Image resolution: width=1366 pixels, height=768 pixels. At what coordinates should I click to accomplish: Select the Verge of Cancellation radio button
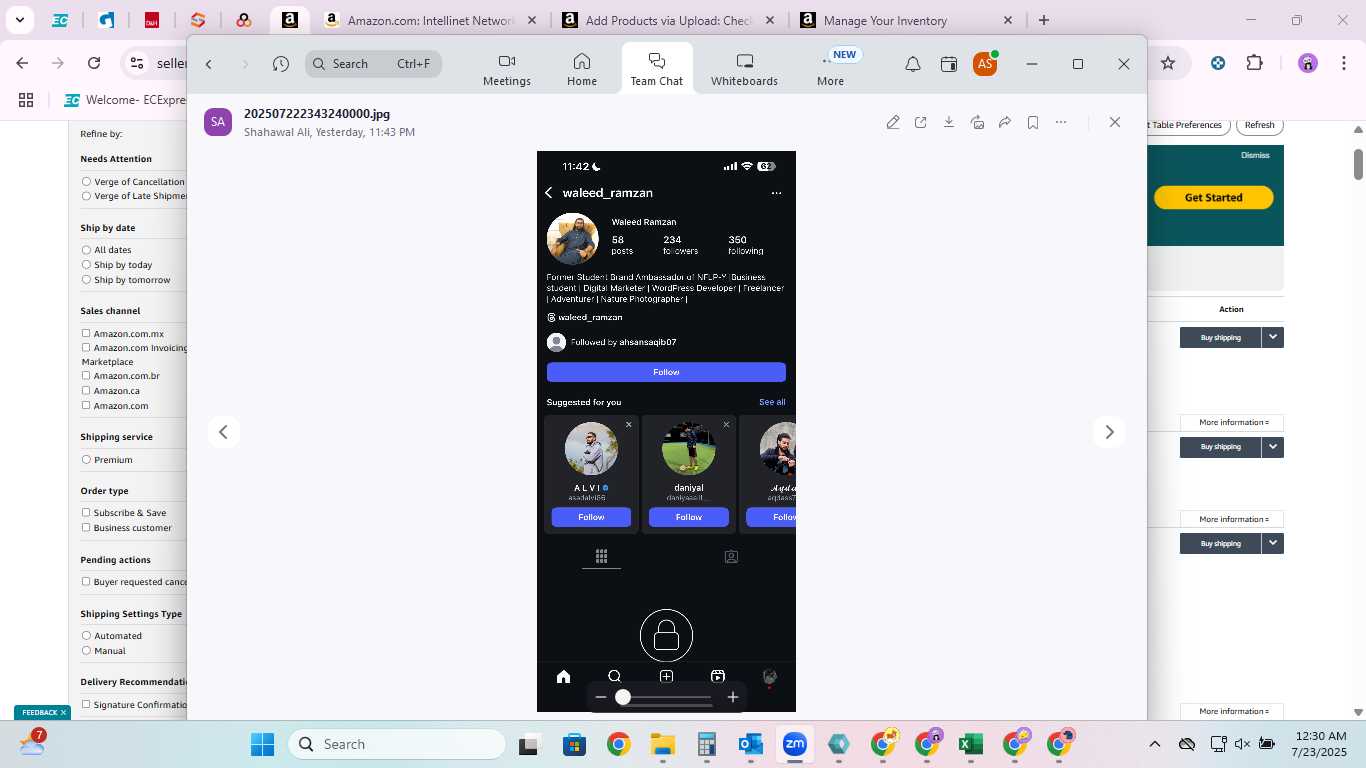pos(86,182)
